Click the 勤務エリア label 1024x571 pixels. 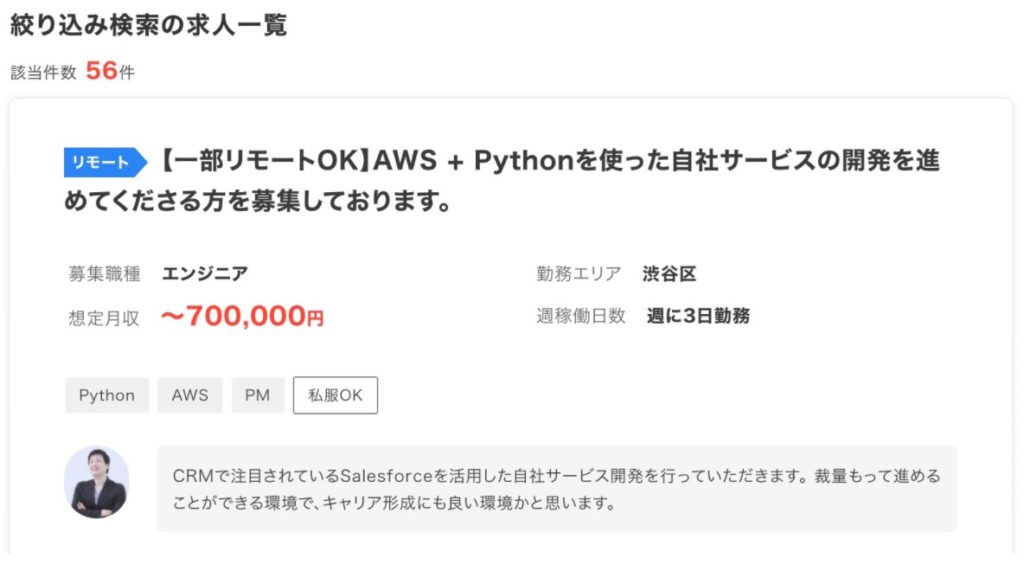[x=579, y=274]
